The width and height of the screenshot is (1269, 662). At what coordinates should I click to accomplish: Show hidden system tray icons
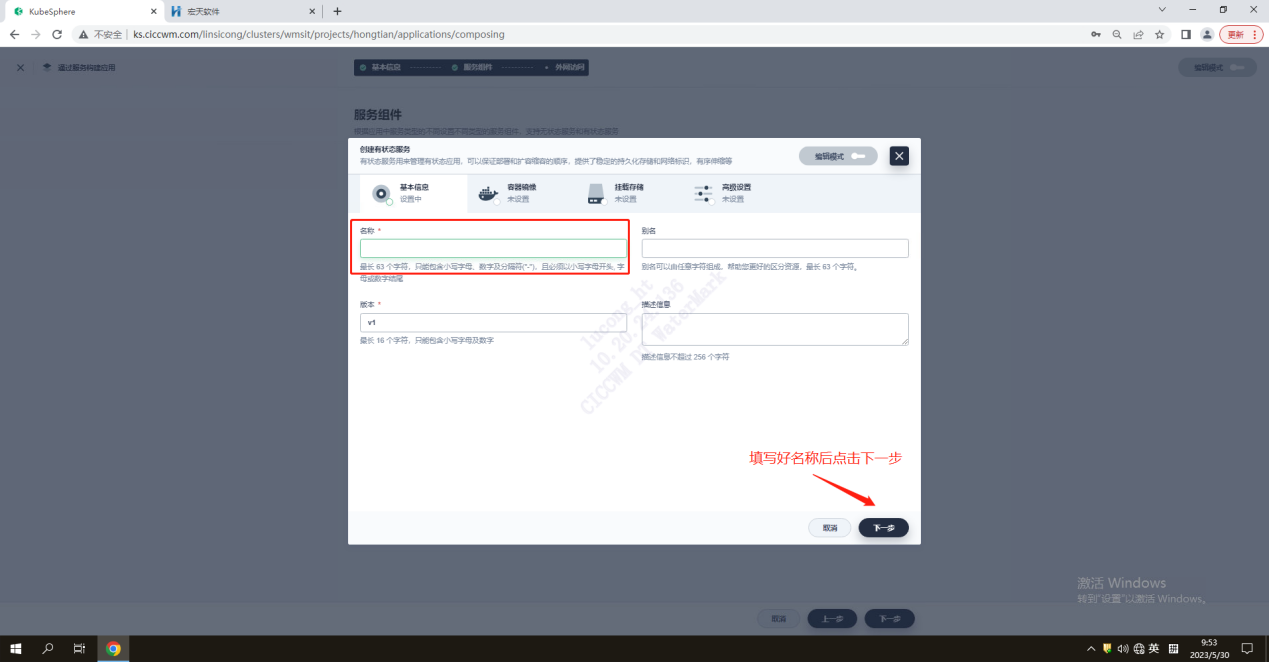pyautogui.click(x=1091, y=648)
